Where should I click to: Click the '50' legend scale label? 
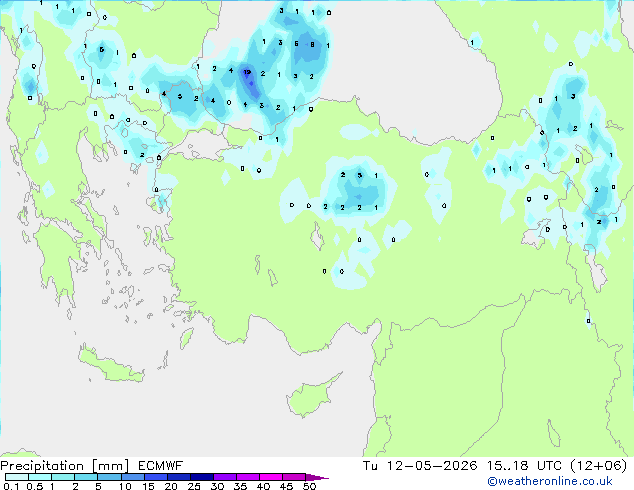[309, 486]
